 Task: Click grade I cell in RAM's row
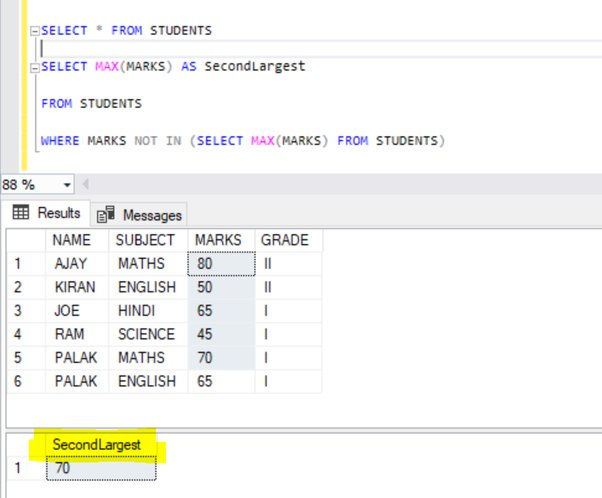288,334
